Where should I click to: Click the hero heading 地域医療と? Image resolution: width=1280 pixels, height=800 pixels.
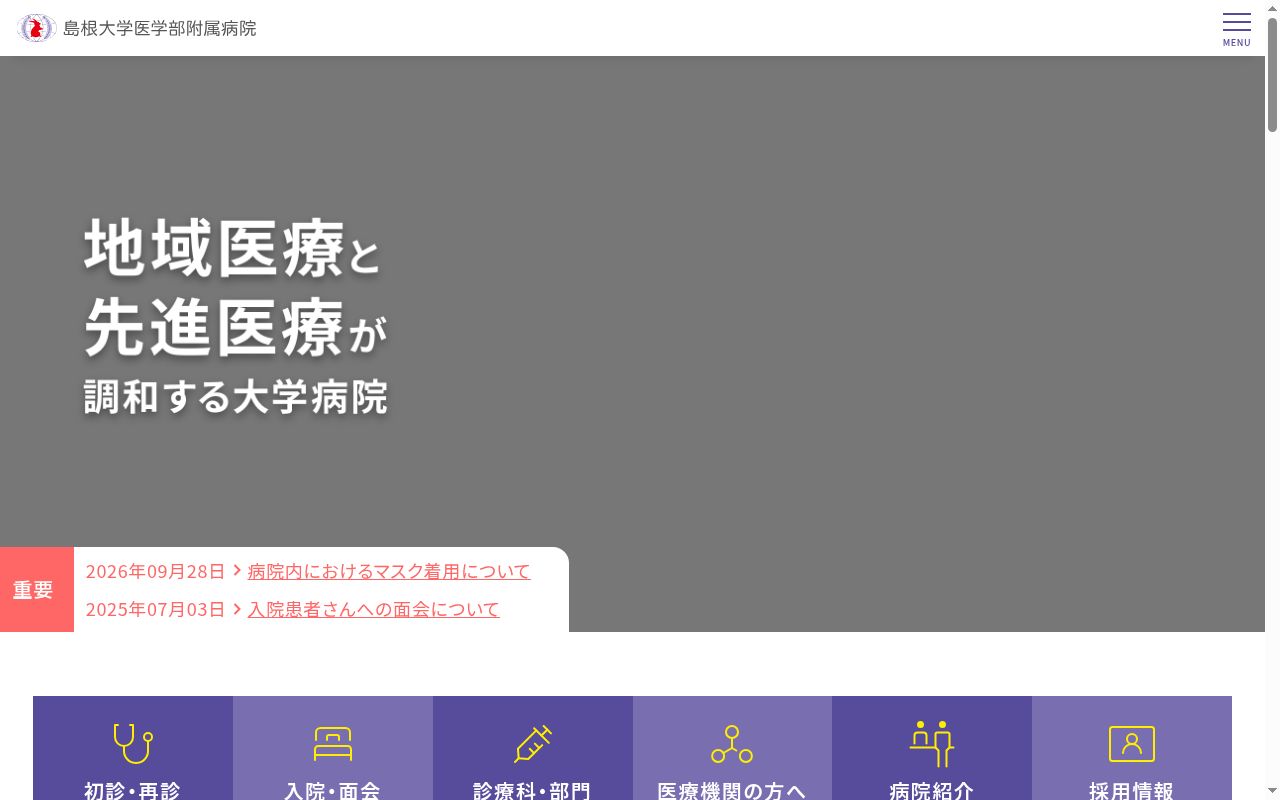point(233,248)
